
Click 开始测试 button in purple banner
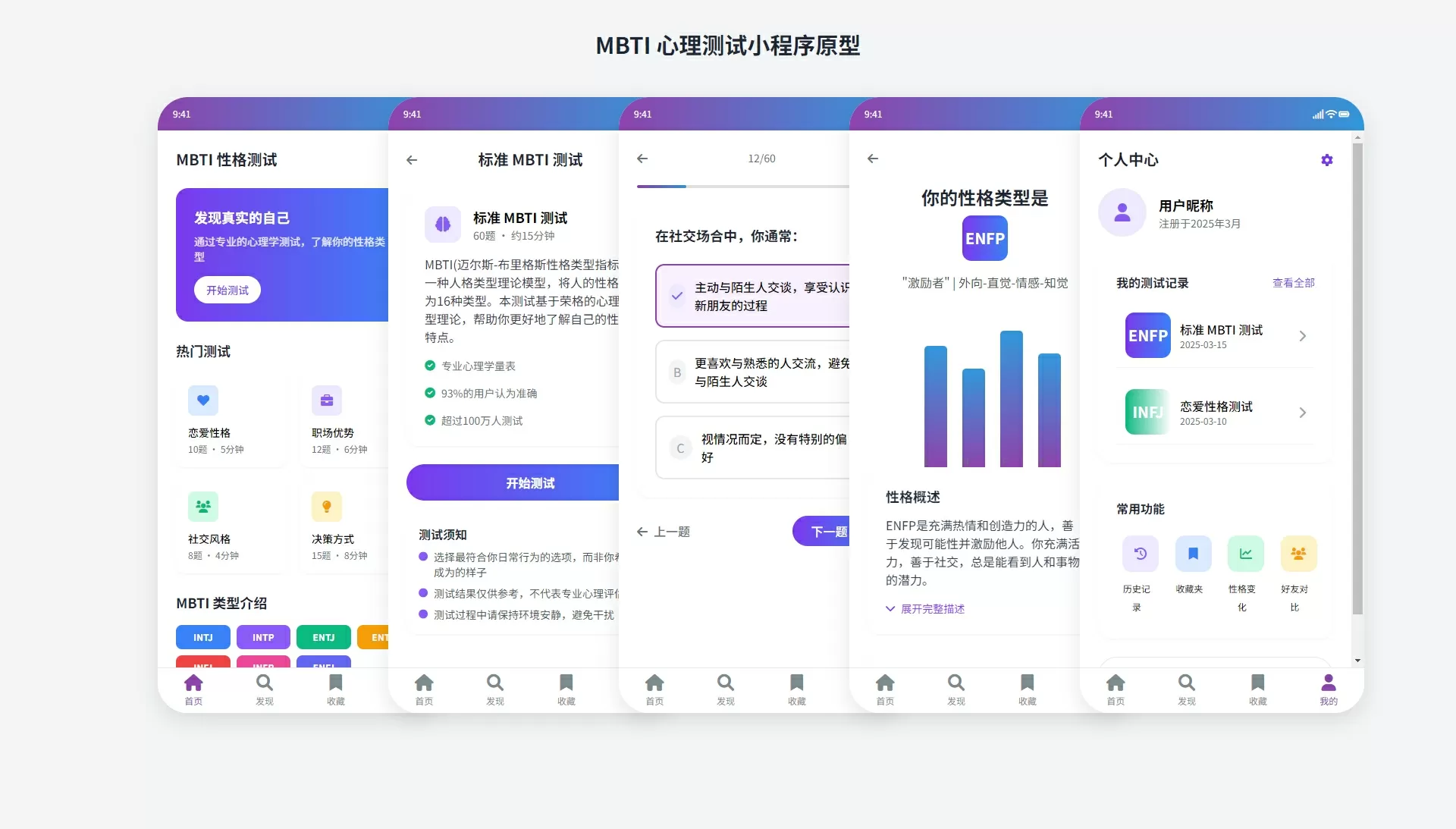pyautogui.click(x=227, y=290)
